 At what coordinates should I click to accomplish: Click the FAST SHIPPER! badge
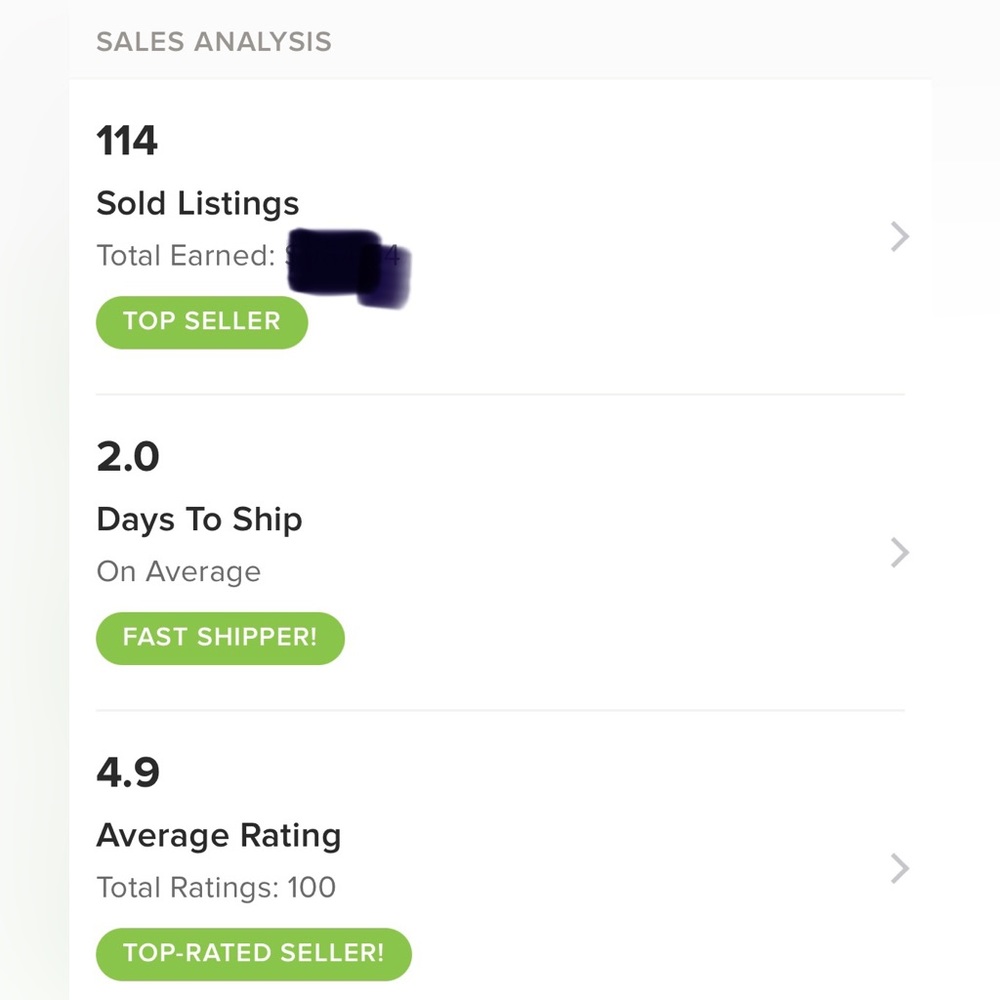point(220,638)
